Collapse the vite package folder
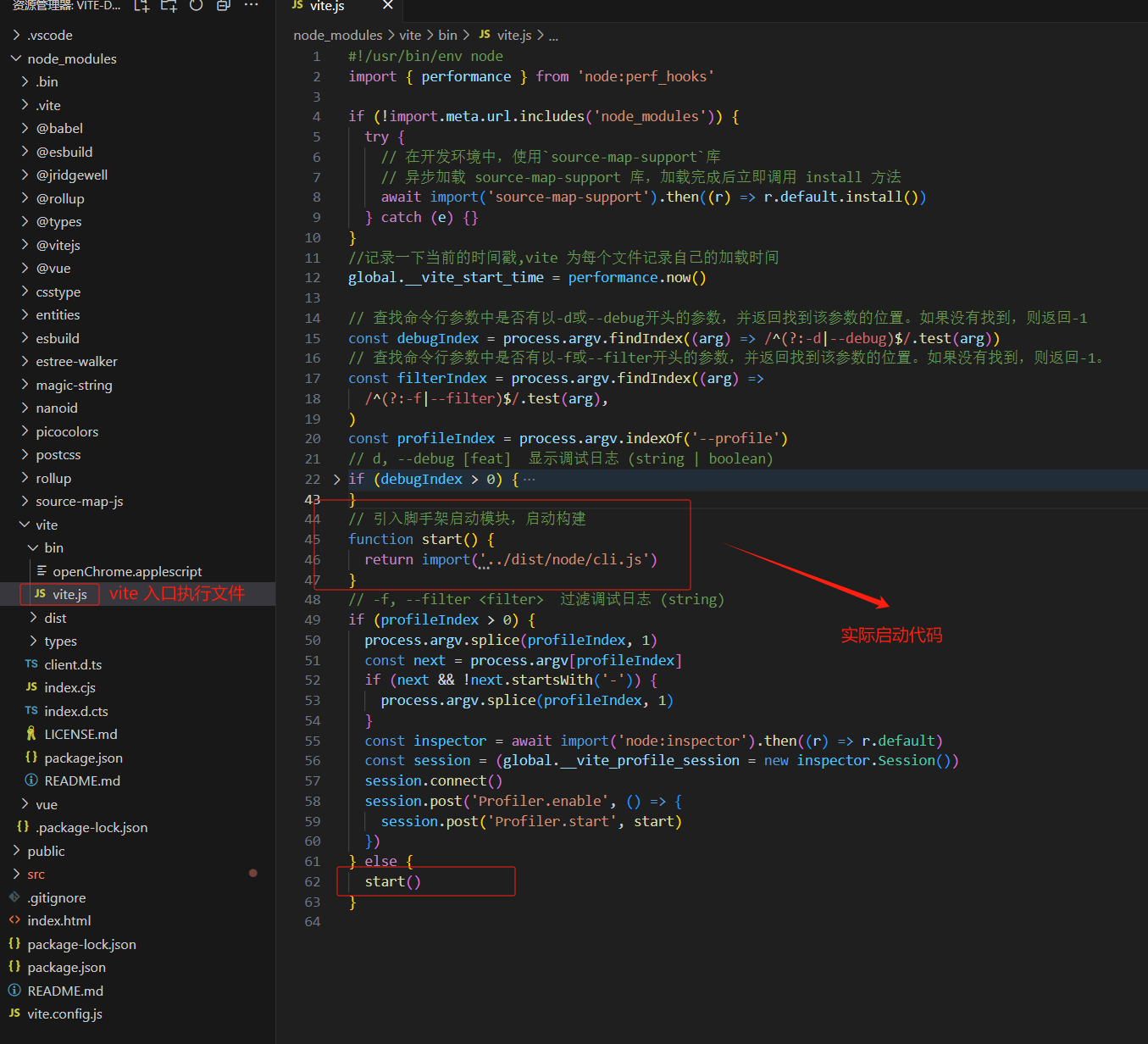 click(25, 525)
